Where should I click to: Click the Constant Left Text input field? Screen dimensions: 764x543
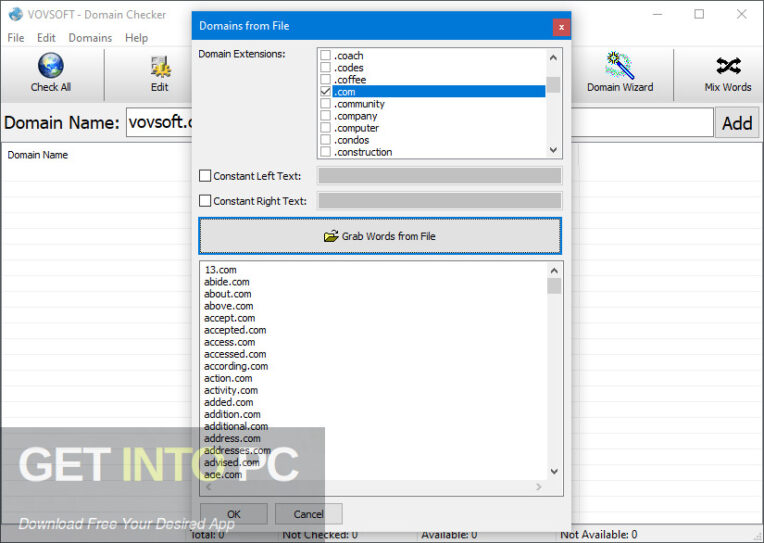click(439, 176)
